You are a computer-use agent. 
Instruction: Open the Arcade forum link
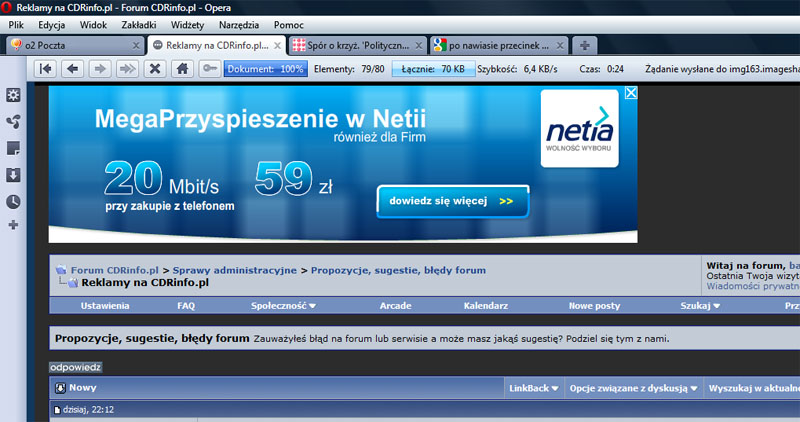pos(395,306)
